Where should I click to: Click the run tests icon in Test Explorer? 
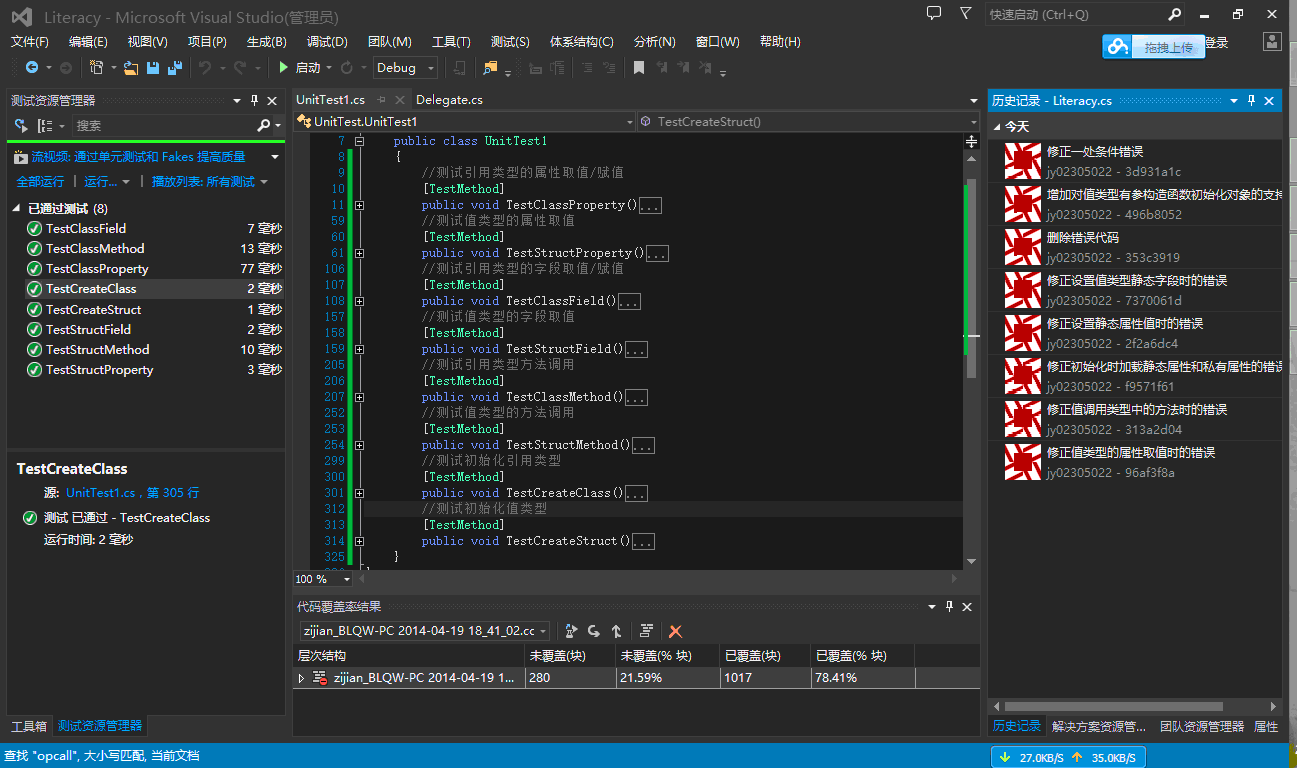[x=21, y=126]
